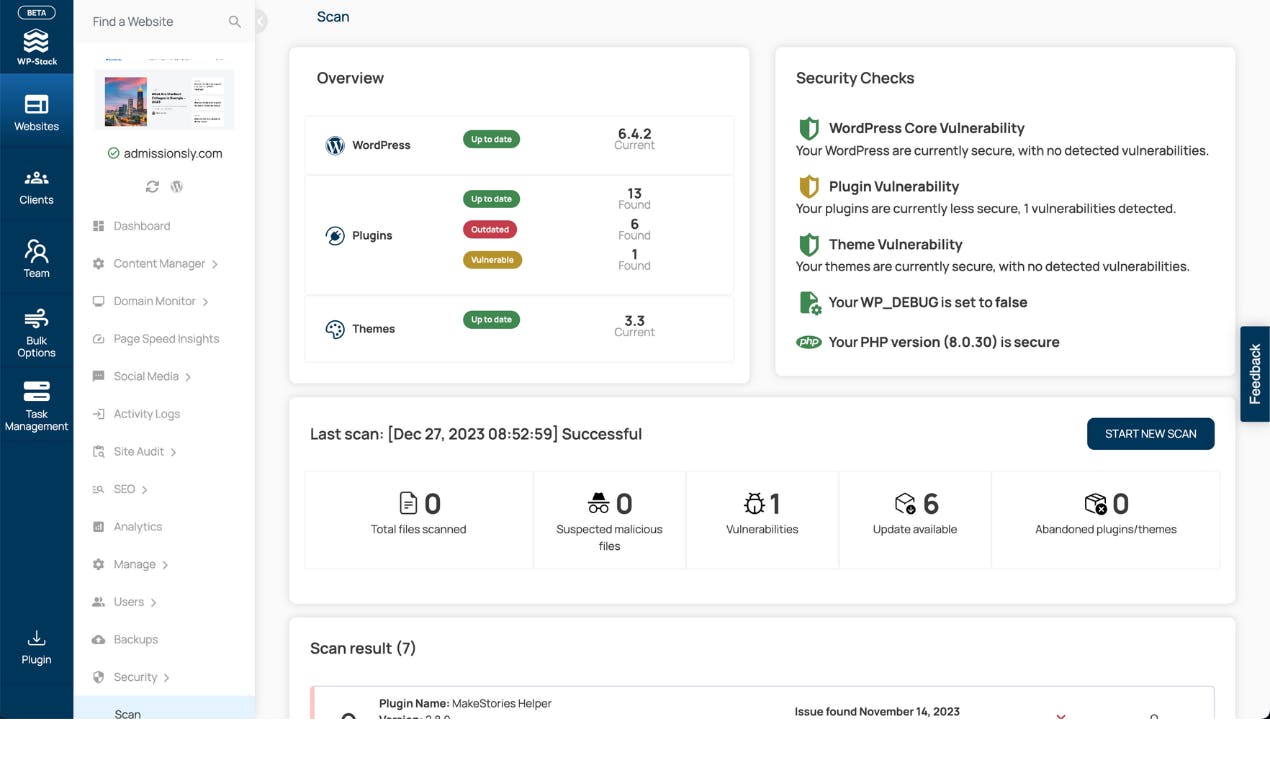This screenshot has height=760, width=1270.
Task: Open the Feedback side tab
Action: [1255, 374]
